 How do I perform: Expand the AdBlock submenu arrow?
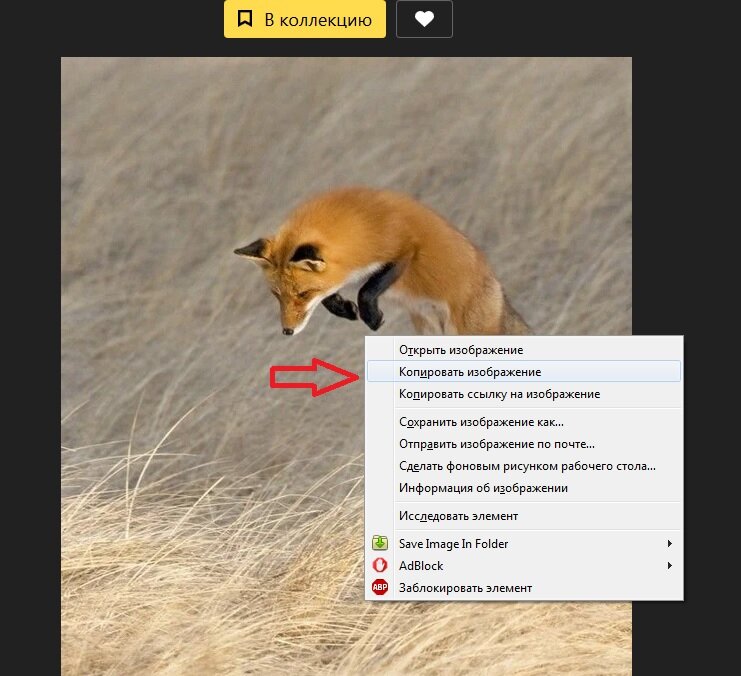(669, 566)
